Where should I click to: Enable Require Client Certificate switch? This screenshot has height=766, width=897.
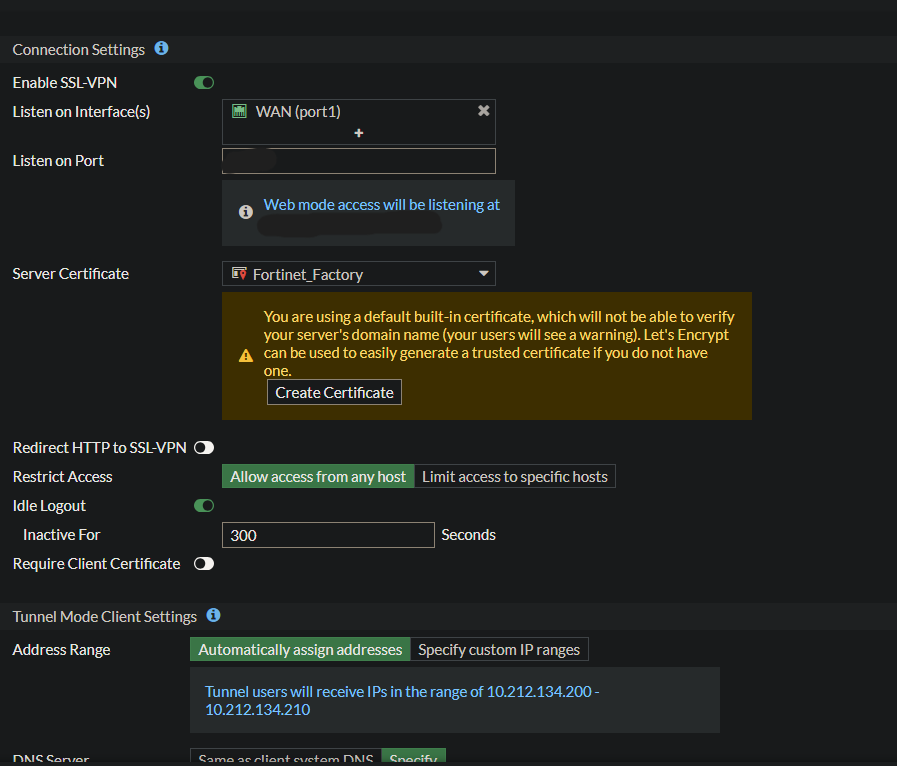[204, 564]
